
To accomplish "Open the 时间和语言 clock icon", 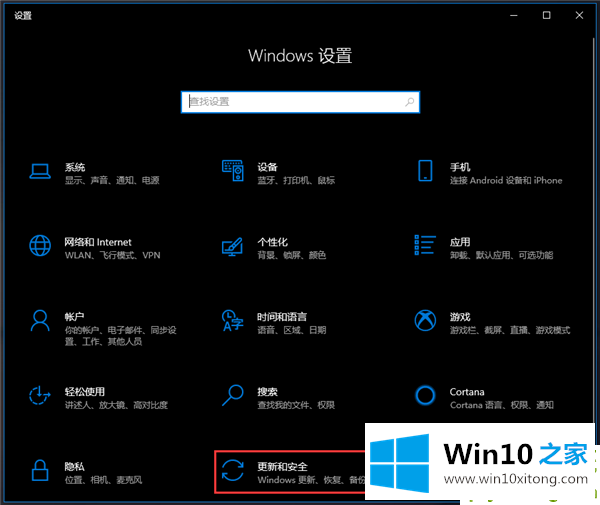I will pos(233,321).
